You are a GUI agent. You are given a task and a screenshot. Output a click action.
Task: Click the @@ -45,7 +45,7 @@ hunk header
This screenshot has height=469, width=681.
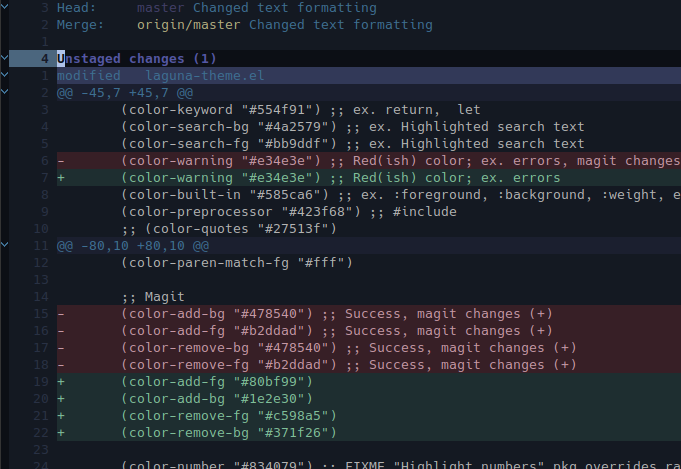[x=125, y=92]
